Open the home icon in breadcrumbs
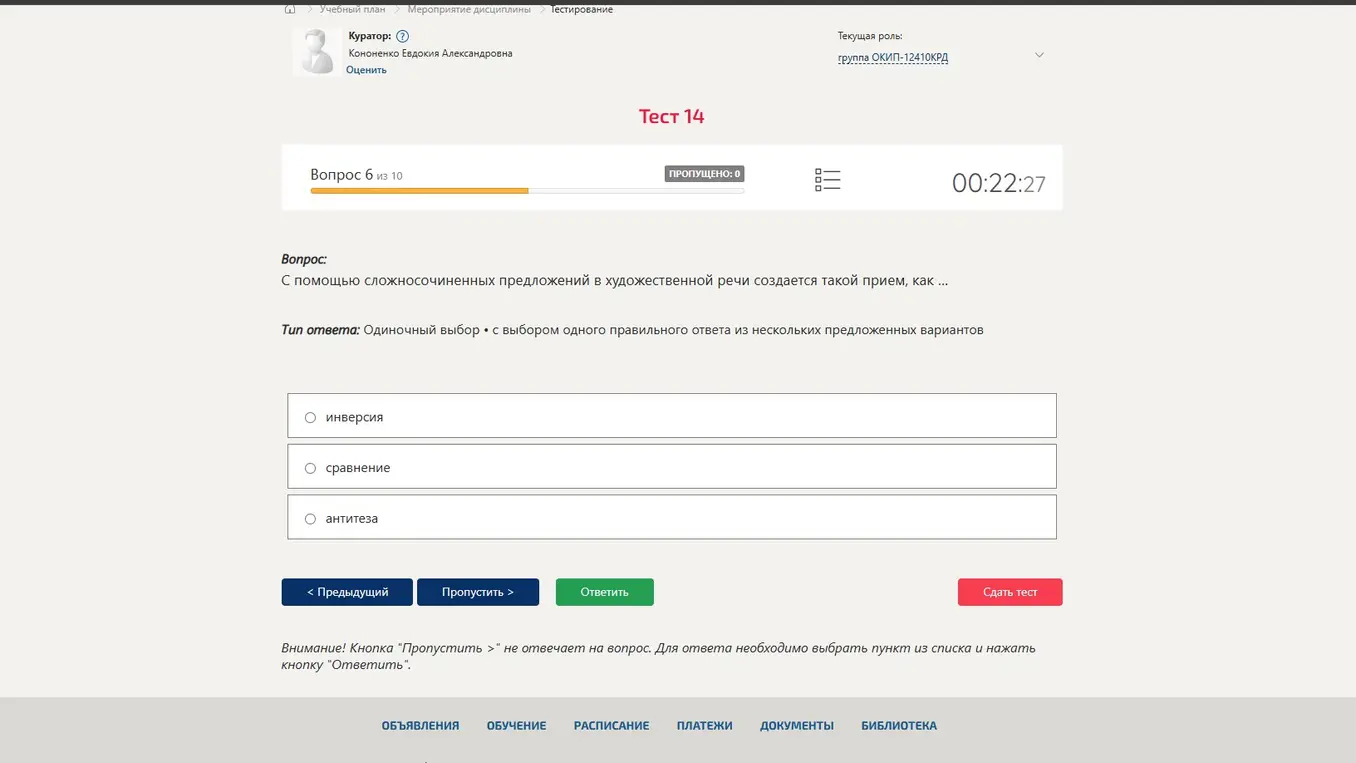This screenshot has height=763, width=1356. pos(290,9)
